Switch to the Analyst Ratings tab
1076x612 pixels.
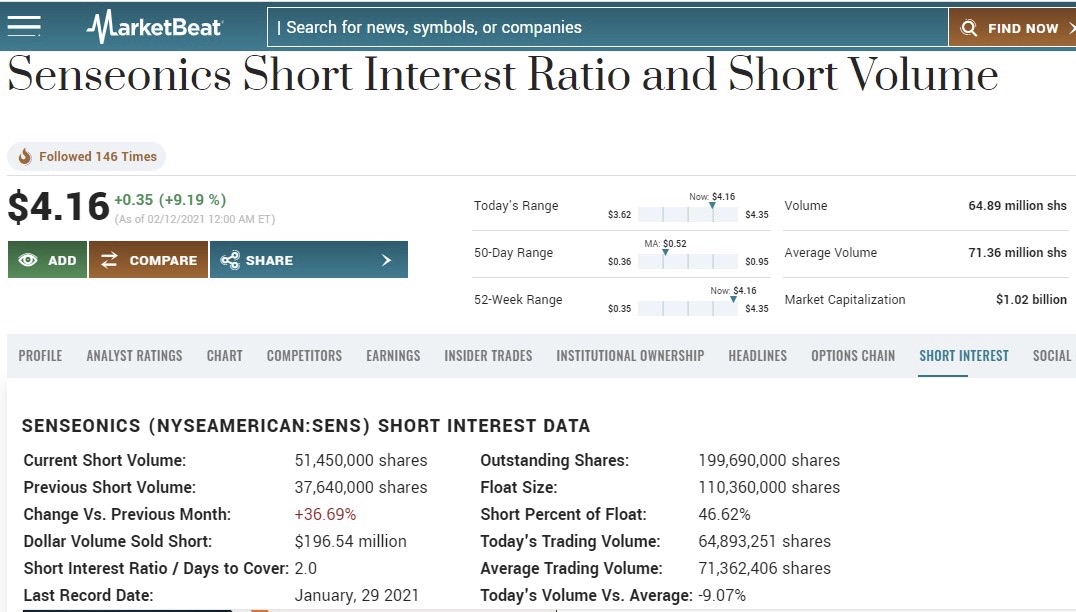134,355
